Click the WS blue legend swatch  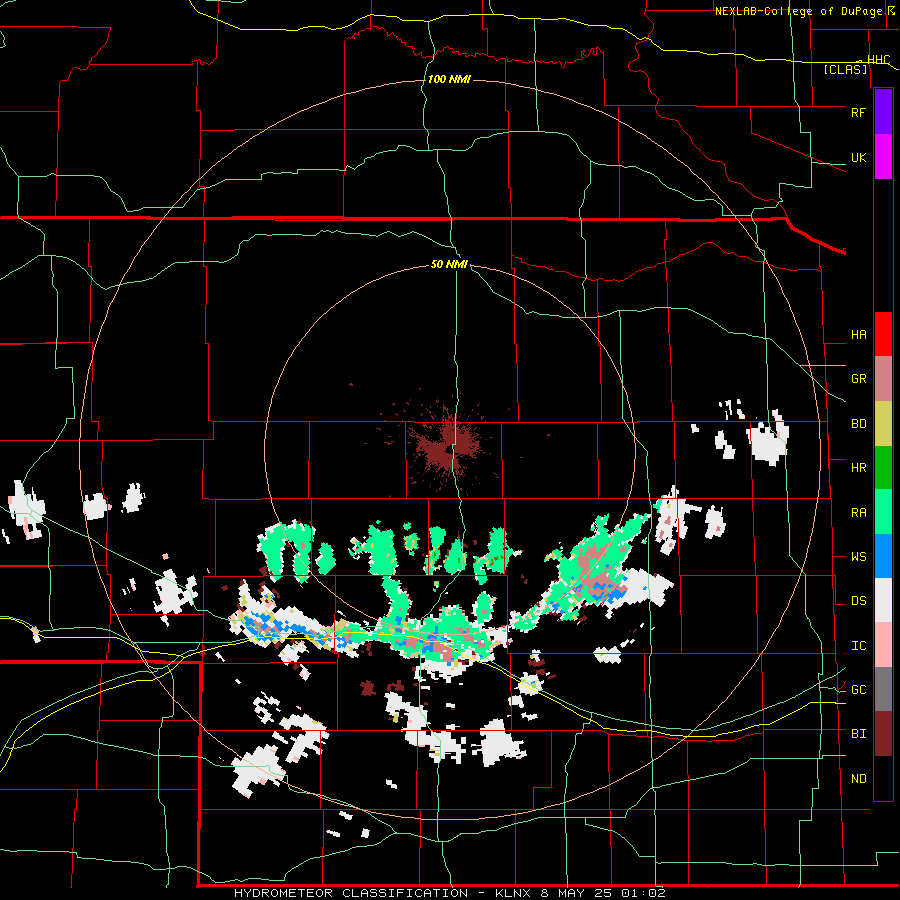tap(883, 556)
